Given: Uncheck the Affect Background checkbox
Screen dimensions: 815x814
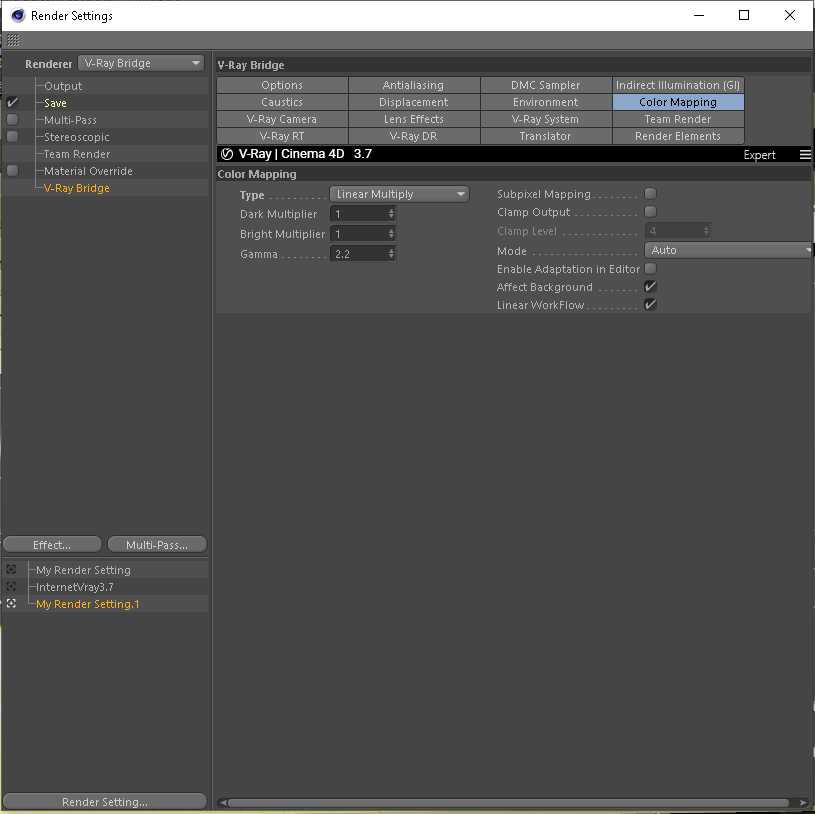Looking at the screenshot, I should [x=650, y=286].
